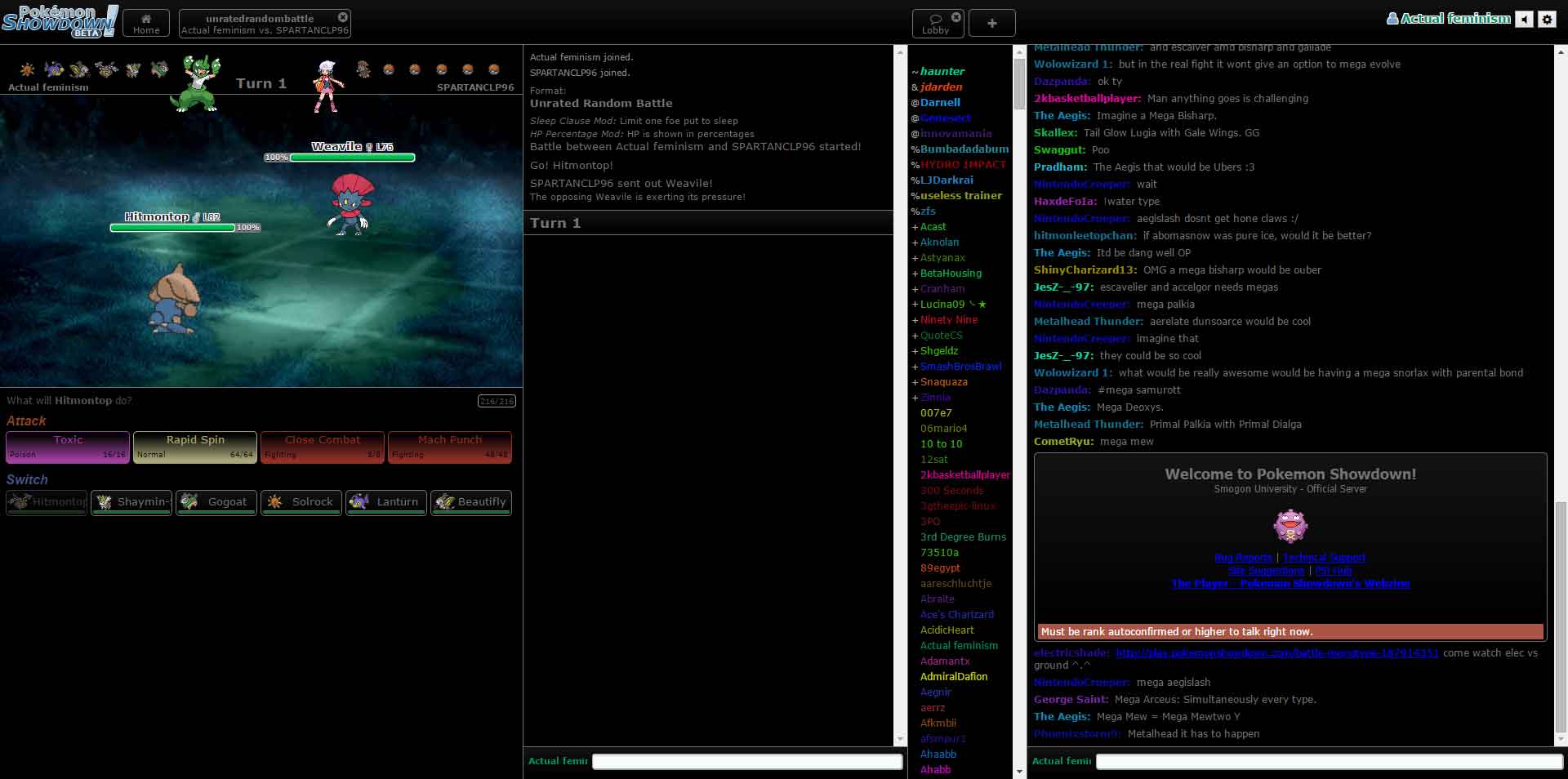Open Darnell's user entry

pos(940,103)
